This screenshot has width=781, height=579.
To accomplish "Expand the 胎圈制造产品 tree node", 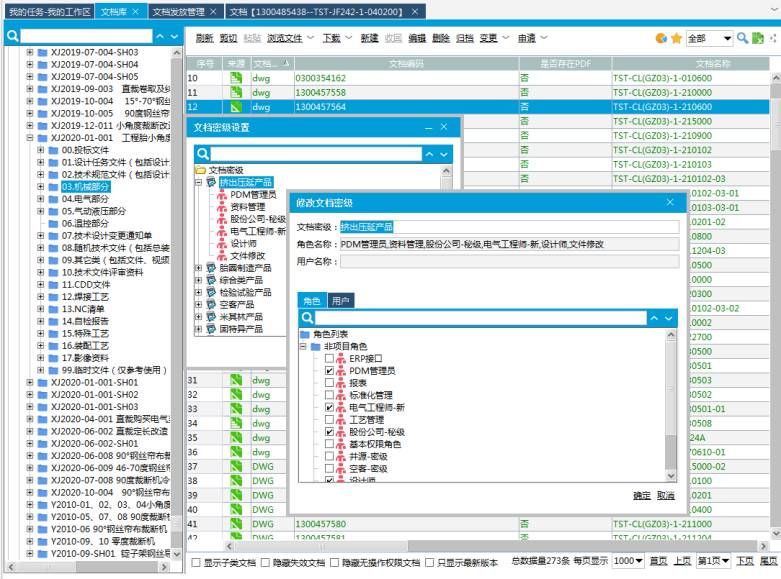I will [x=198, y=268].
